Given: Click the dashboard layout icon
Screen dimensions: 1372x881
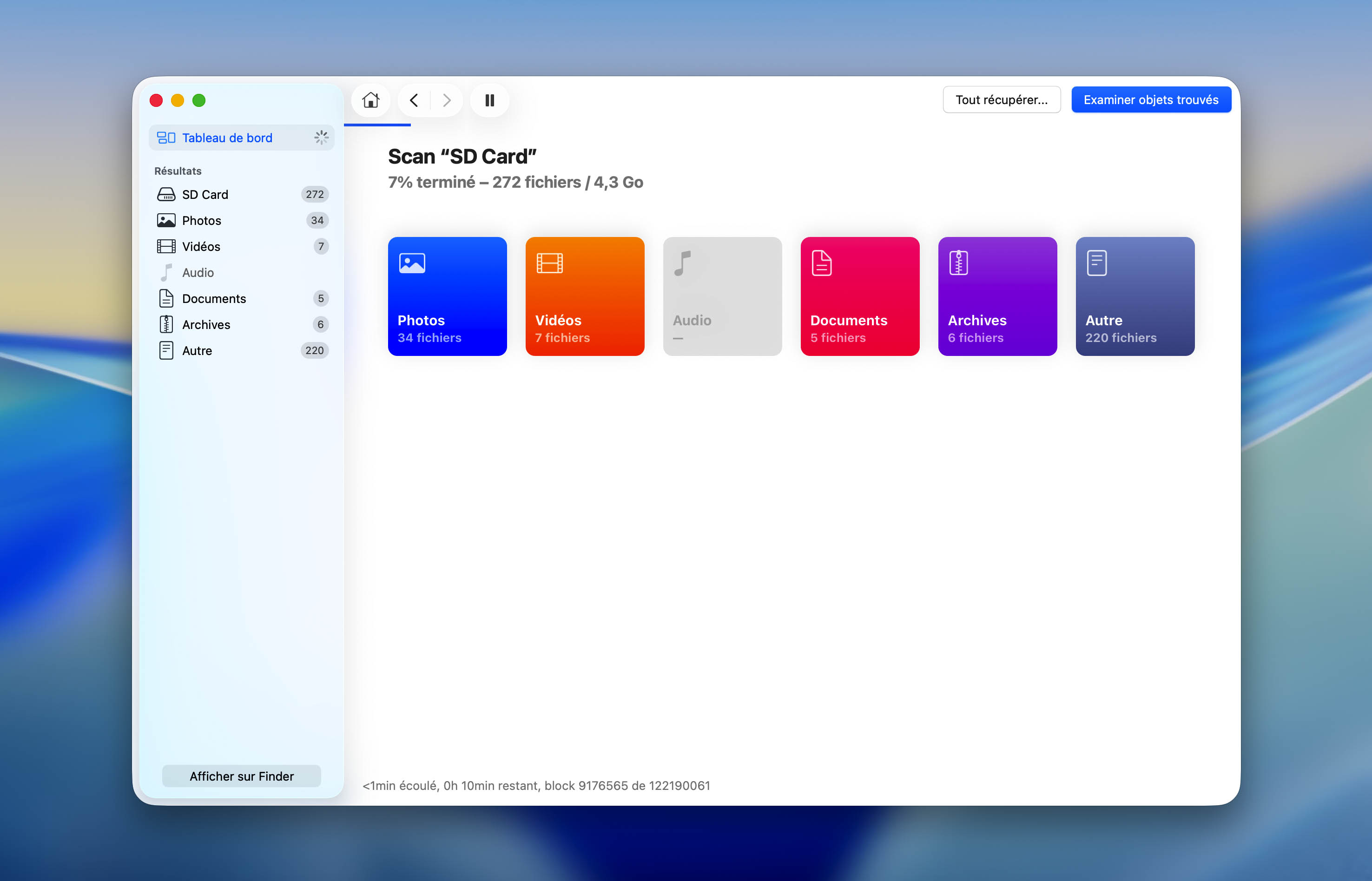Looking at the screenshot, I should [x=166, y=138].
